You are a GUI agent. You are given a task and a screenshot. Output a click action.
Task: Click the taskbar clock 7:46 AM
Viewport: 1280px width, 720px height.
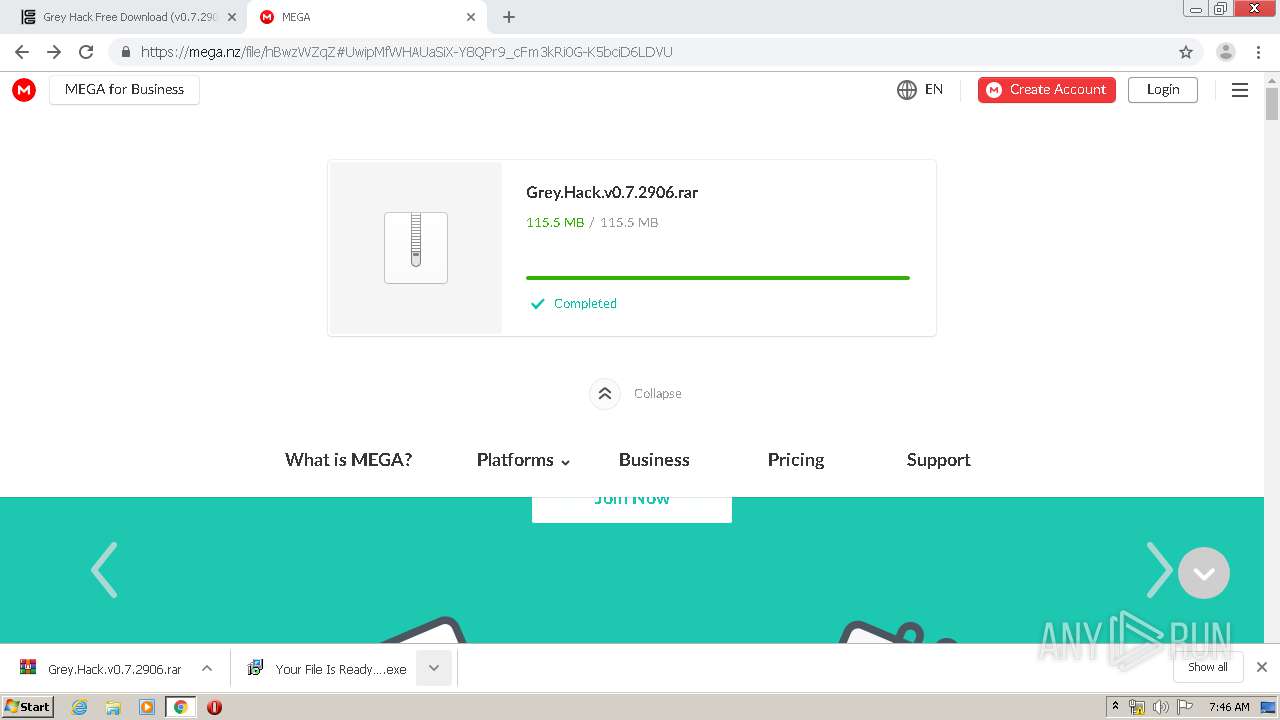pyautogui.click(x=1229, y=707)
